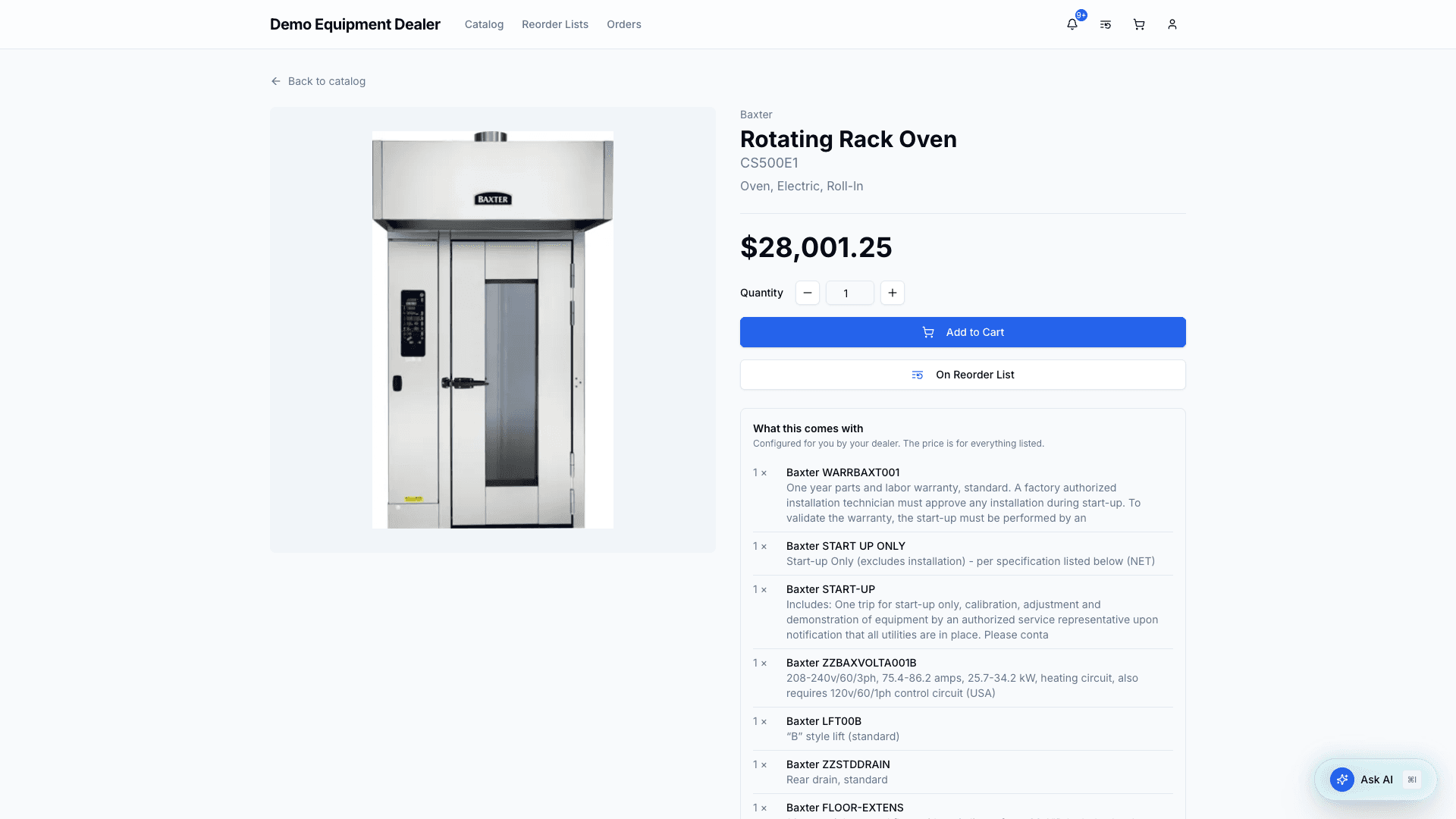Click the 9+ notification badge
1456x819 pixels.
1081,15
